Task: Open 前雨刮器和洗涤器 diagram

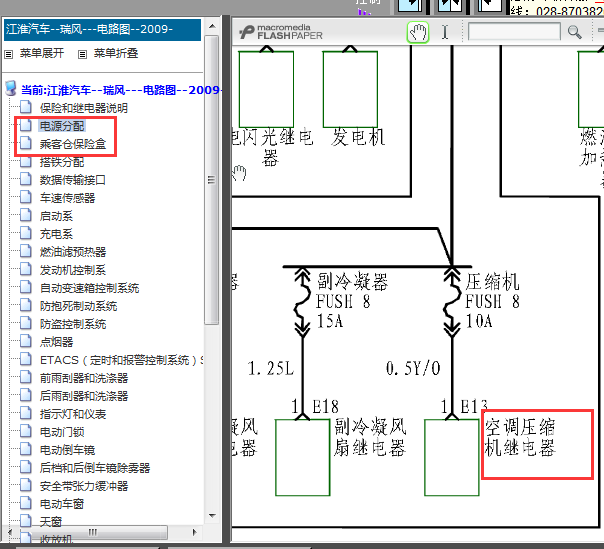Action: (84, 378)
